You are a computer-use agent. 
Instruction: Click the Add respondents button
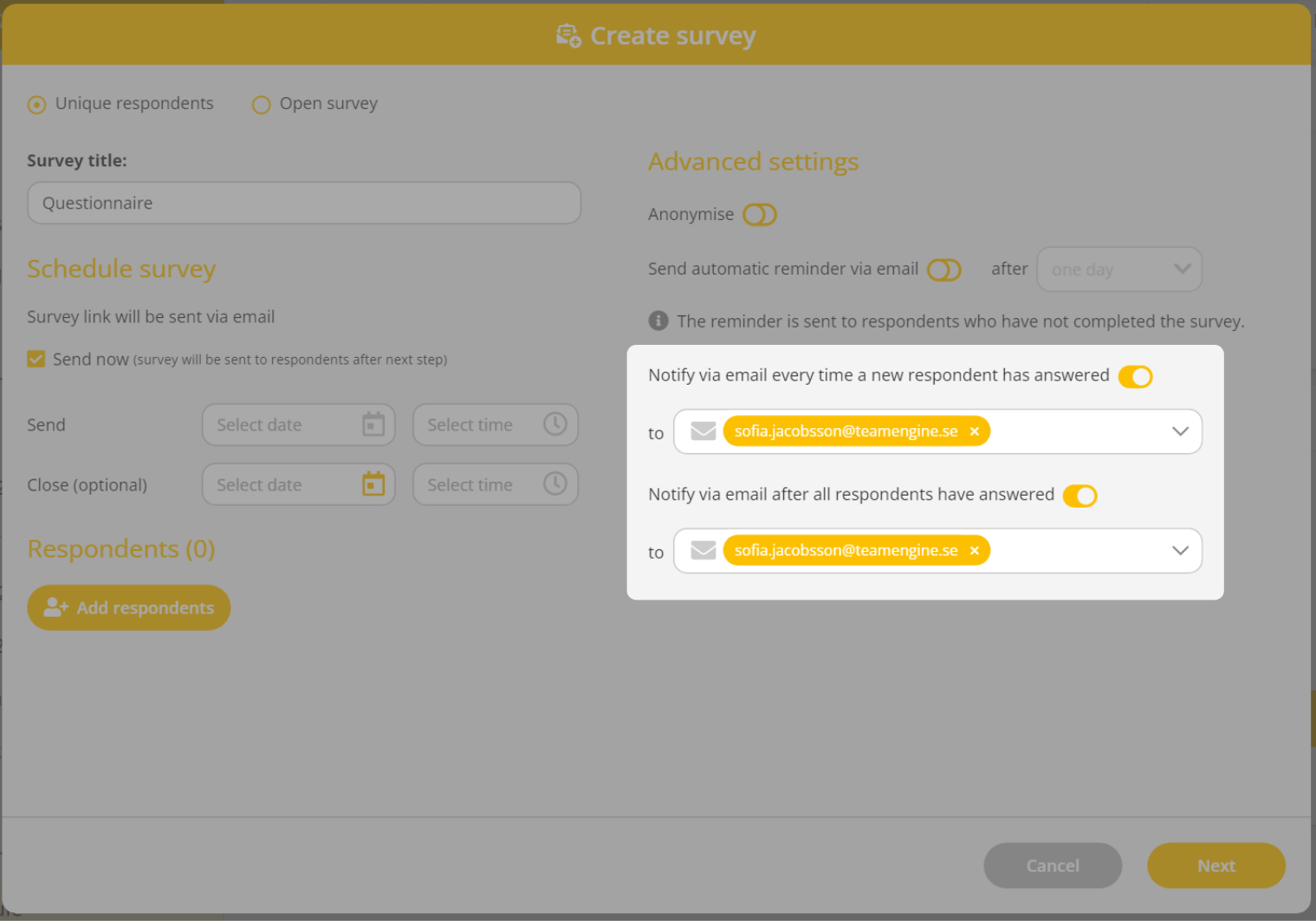(129, 607)
